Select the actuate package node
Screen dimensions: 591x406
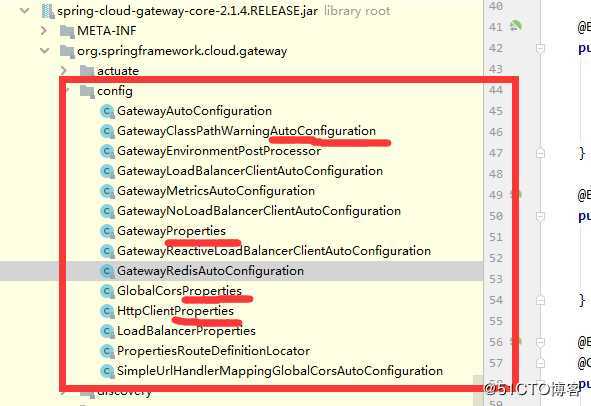click(118, 71)
